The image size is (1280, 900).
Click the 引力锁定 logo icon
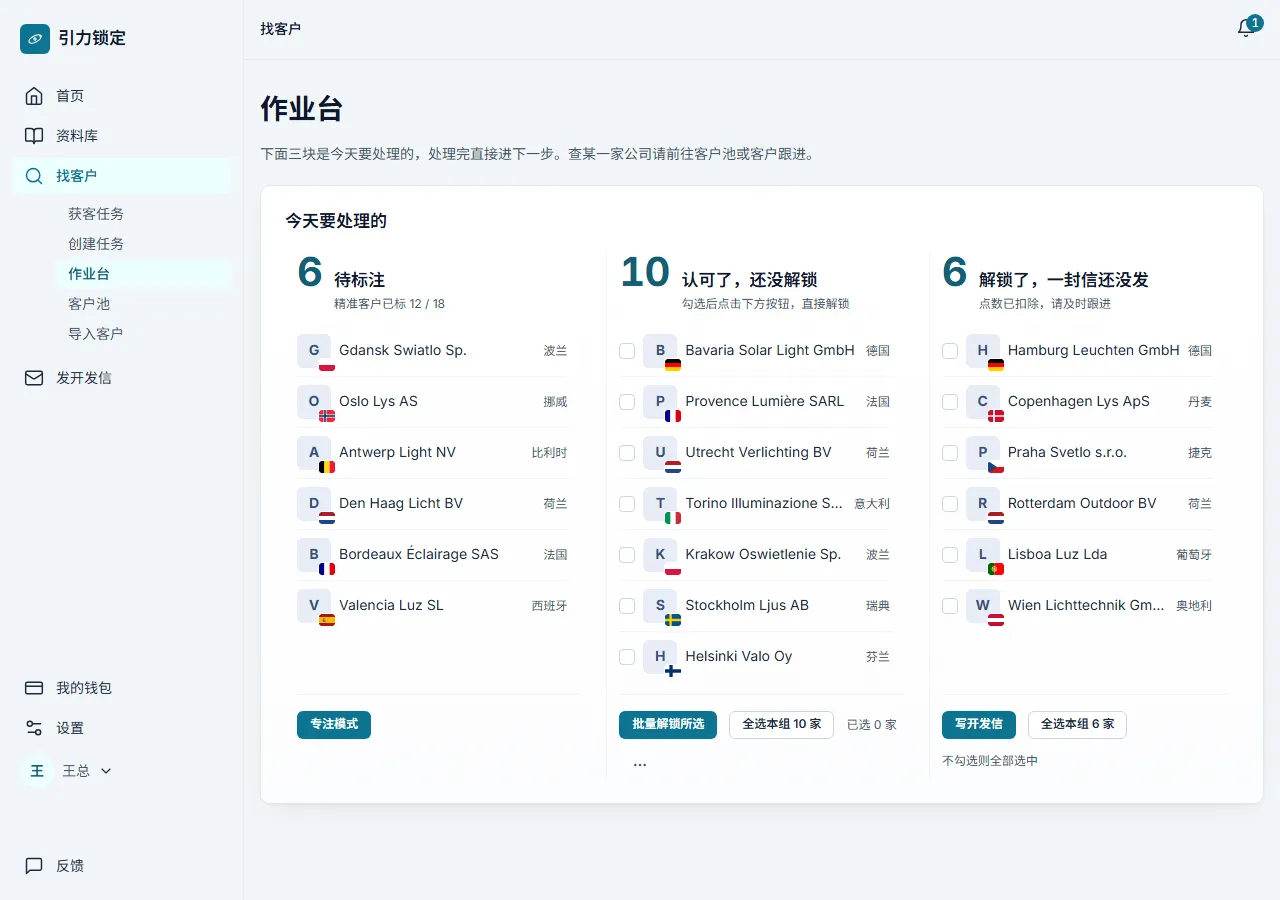point(35,39)
